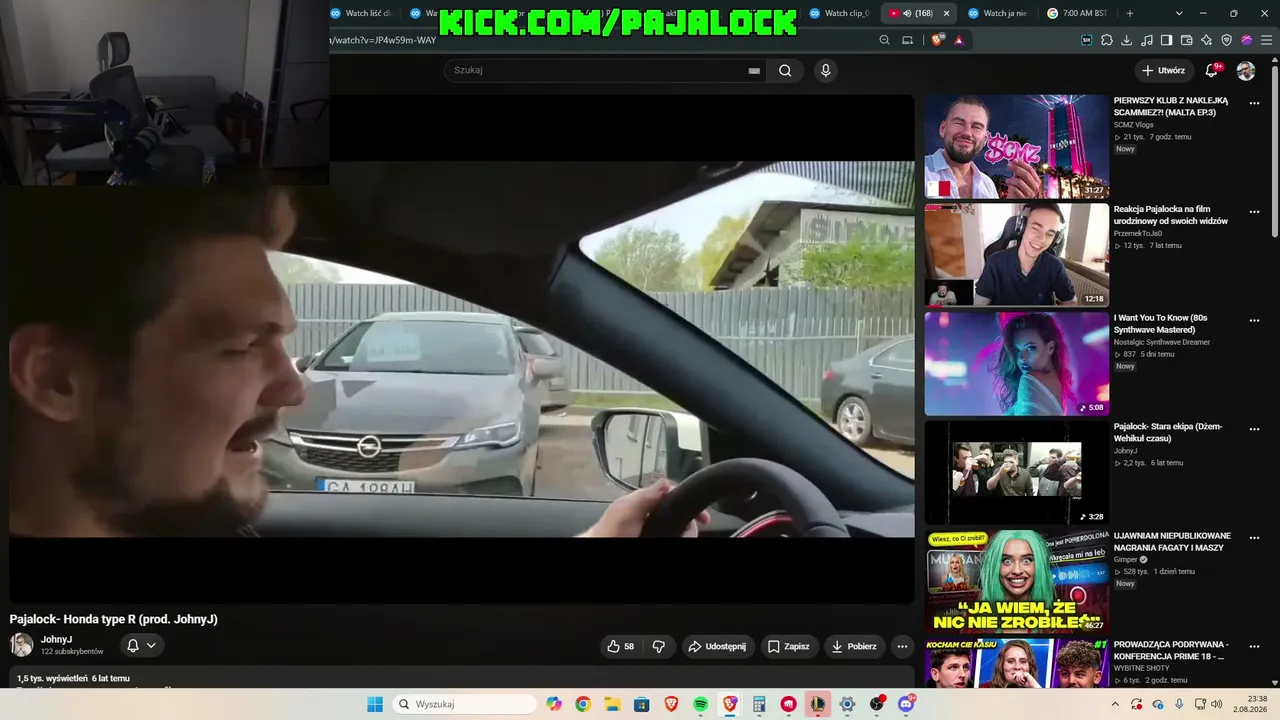
Task: Show hidden system tray icons chevron
Action: (1115, 704)
